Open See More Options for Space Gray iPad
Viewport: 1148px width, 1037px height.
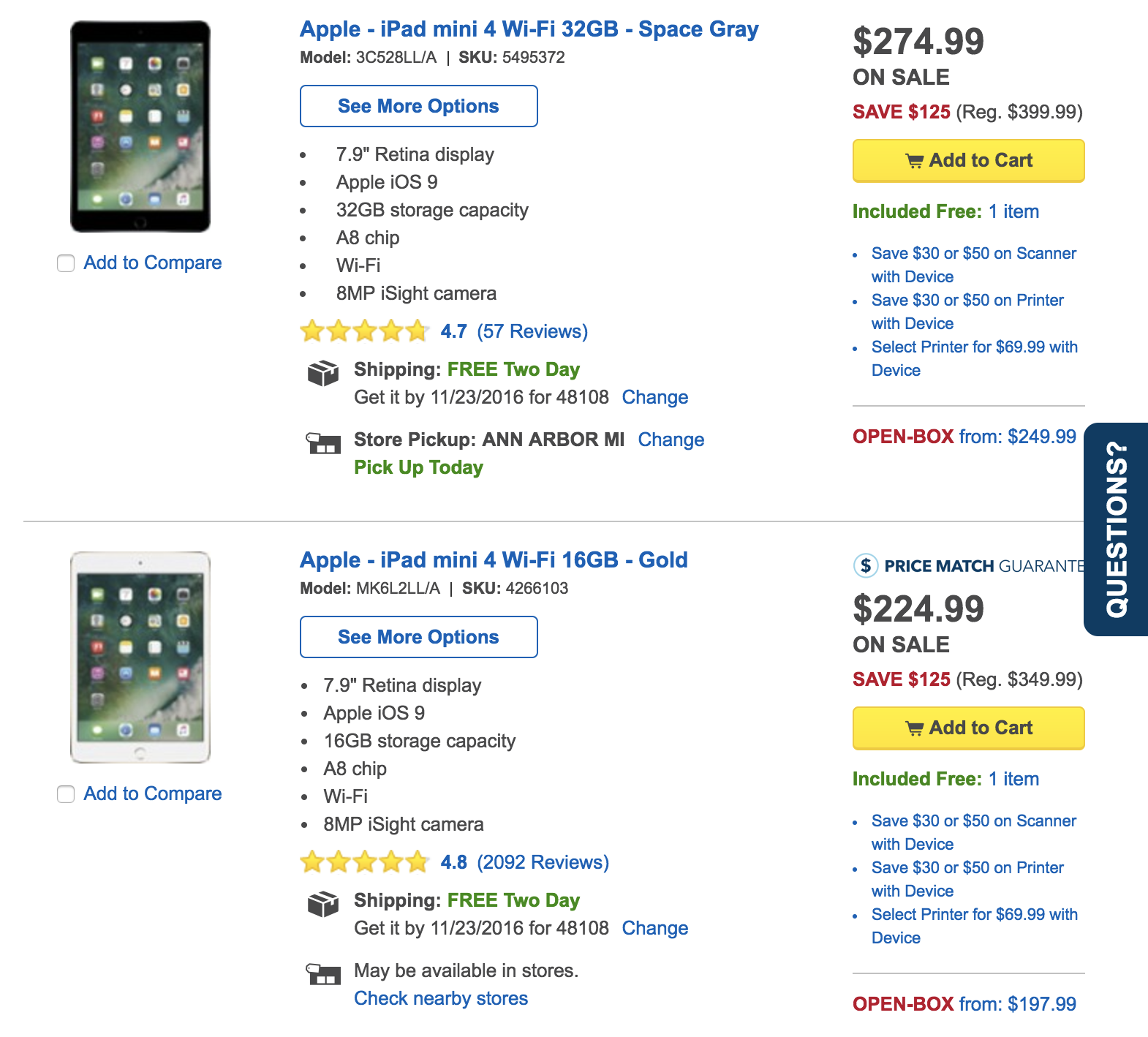pos(418,106)
